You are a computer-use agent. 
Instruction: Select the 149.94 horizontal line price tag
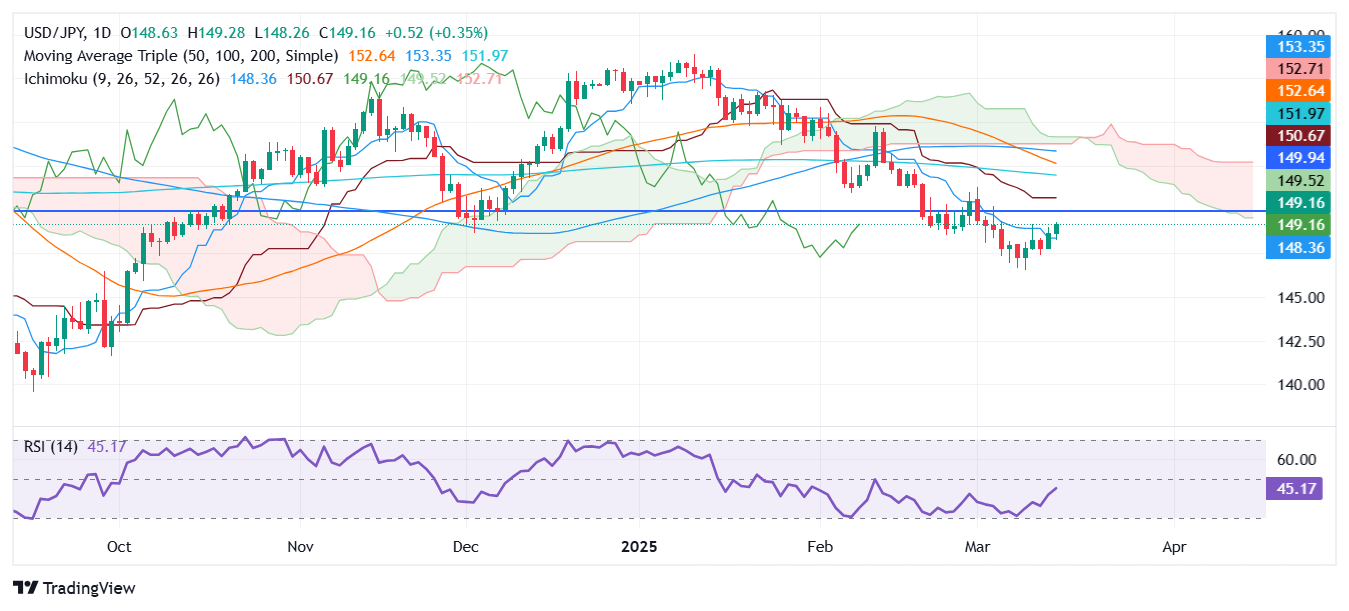point(1300,157)
